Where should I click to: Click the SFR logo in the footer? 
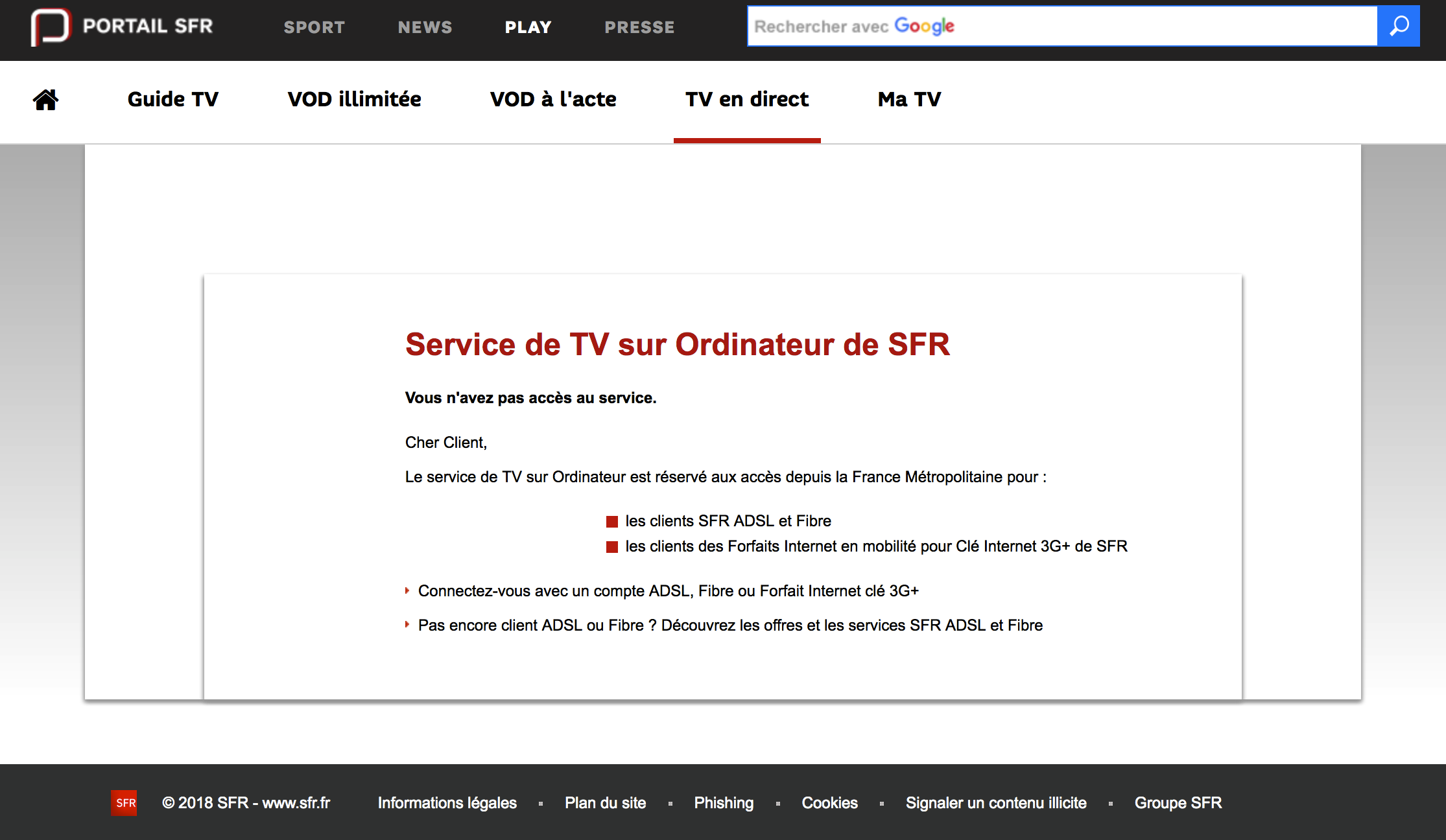click(x=124, y=802)
